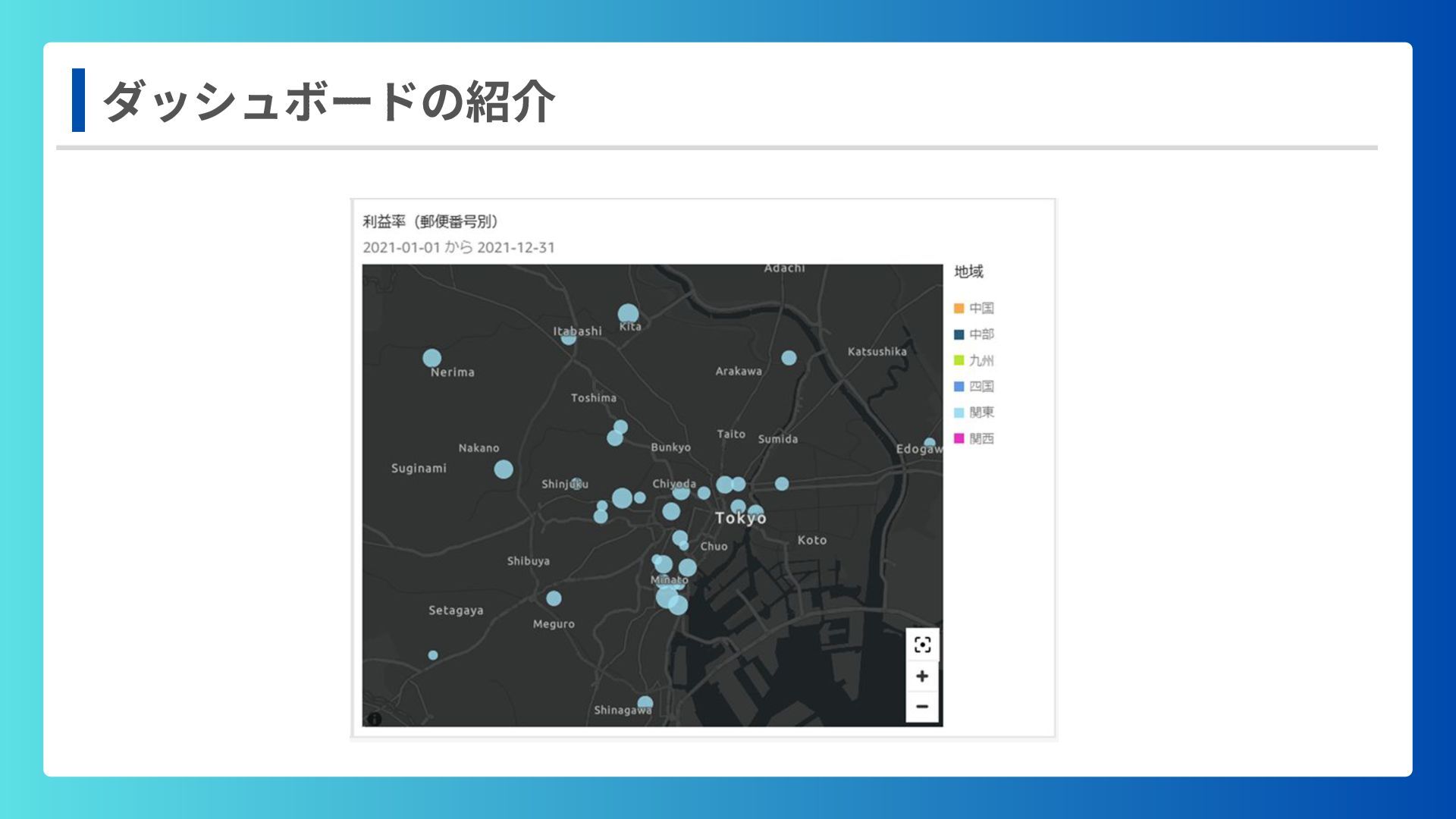The image size is (1456, 819).
Task: Click the bubble near Katsushika label
Action: [x=789, y=358]
